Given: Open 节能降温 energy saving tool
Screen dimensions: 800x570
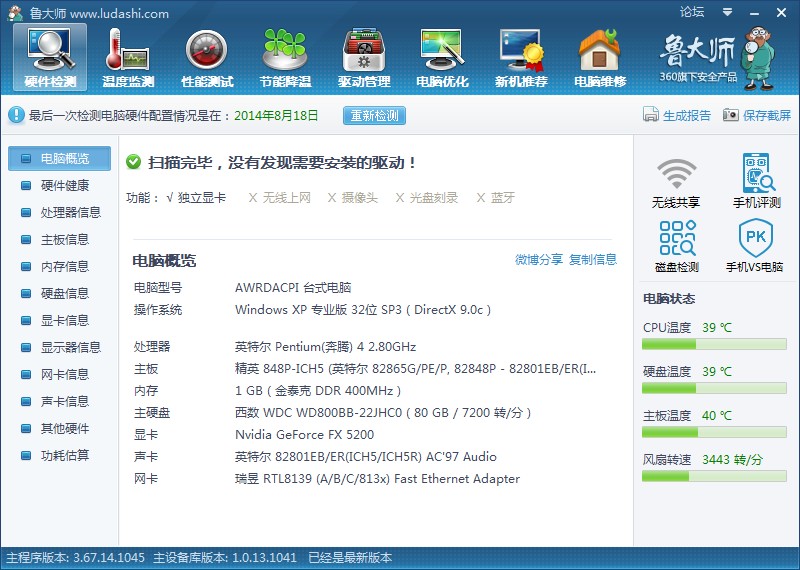Looking at the screenshot, I should [285, 58].
